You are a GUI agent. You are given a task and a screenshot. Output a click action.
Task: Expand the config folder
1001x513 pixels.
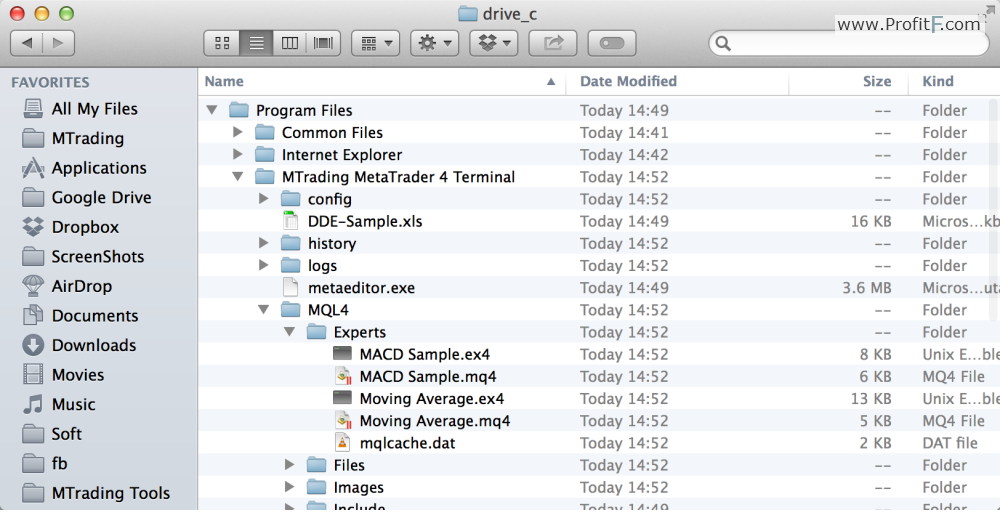[x=264, y=199]
